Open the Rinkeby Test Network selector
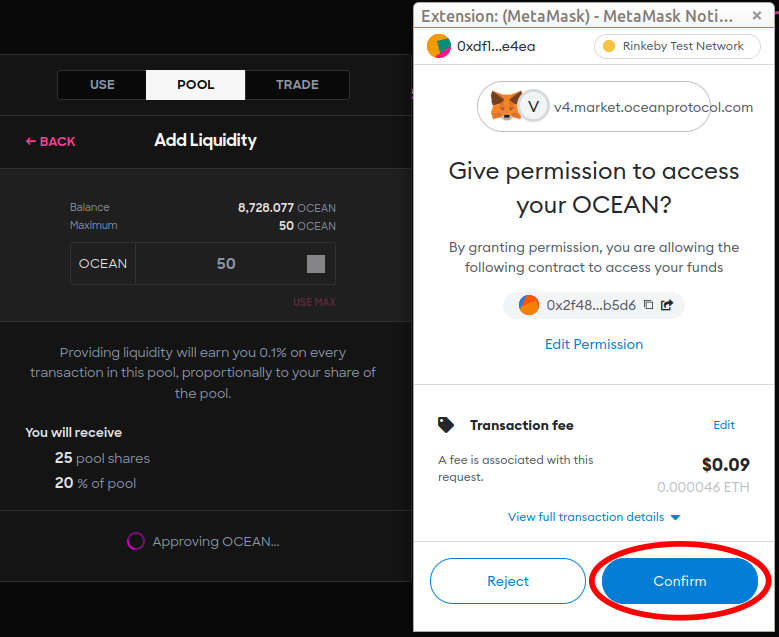 click(677, 46)
